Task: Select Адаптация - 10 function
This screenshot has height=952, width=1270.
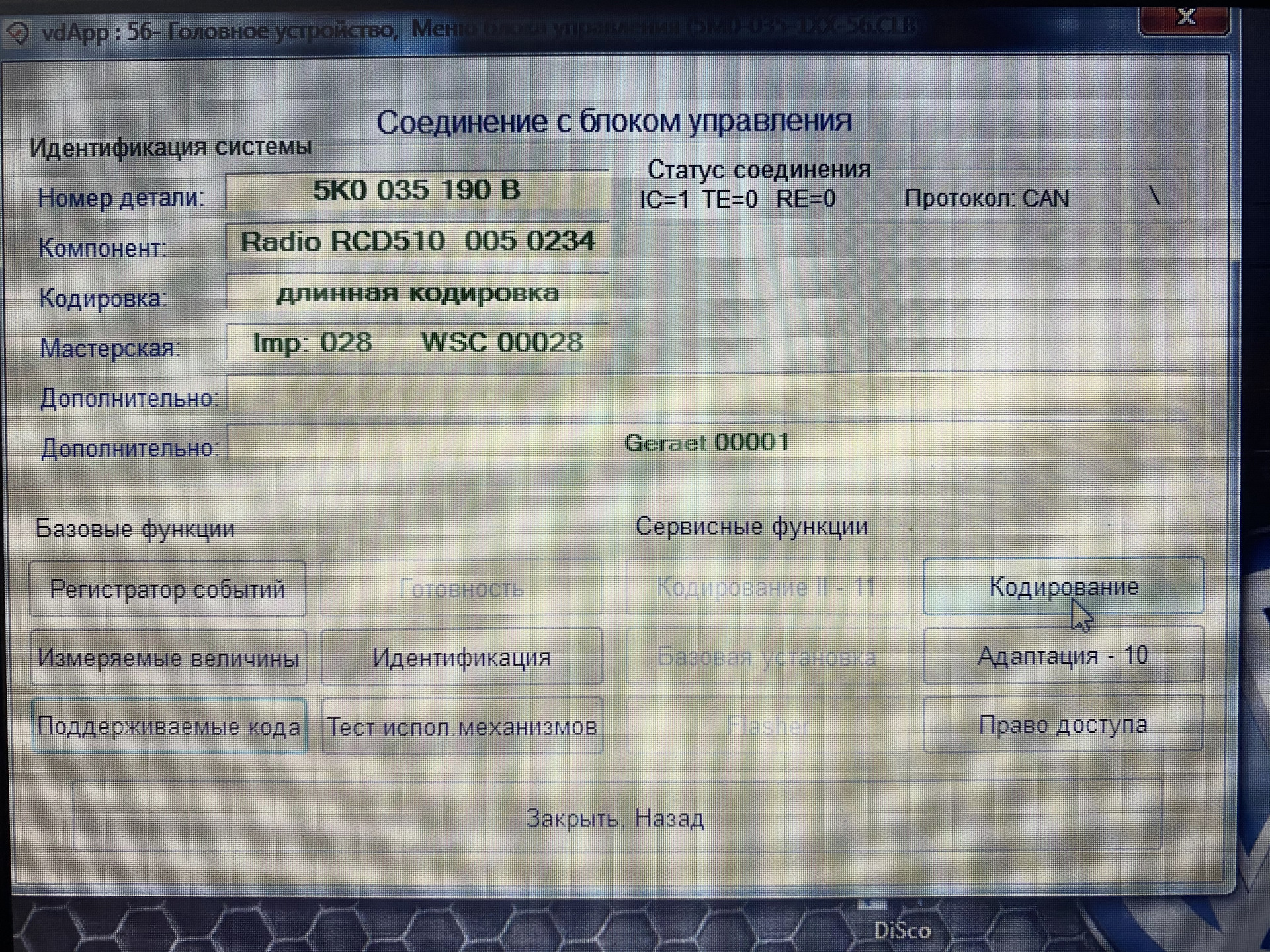Action: [1063, 655]
